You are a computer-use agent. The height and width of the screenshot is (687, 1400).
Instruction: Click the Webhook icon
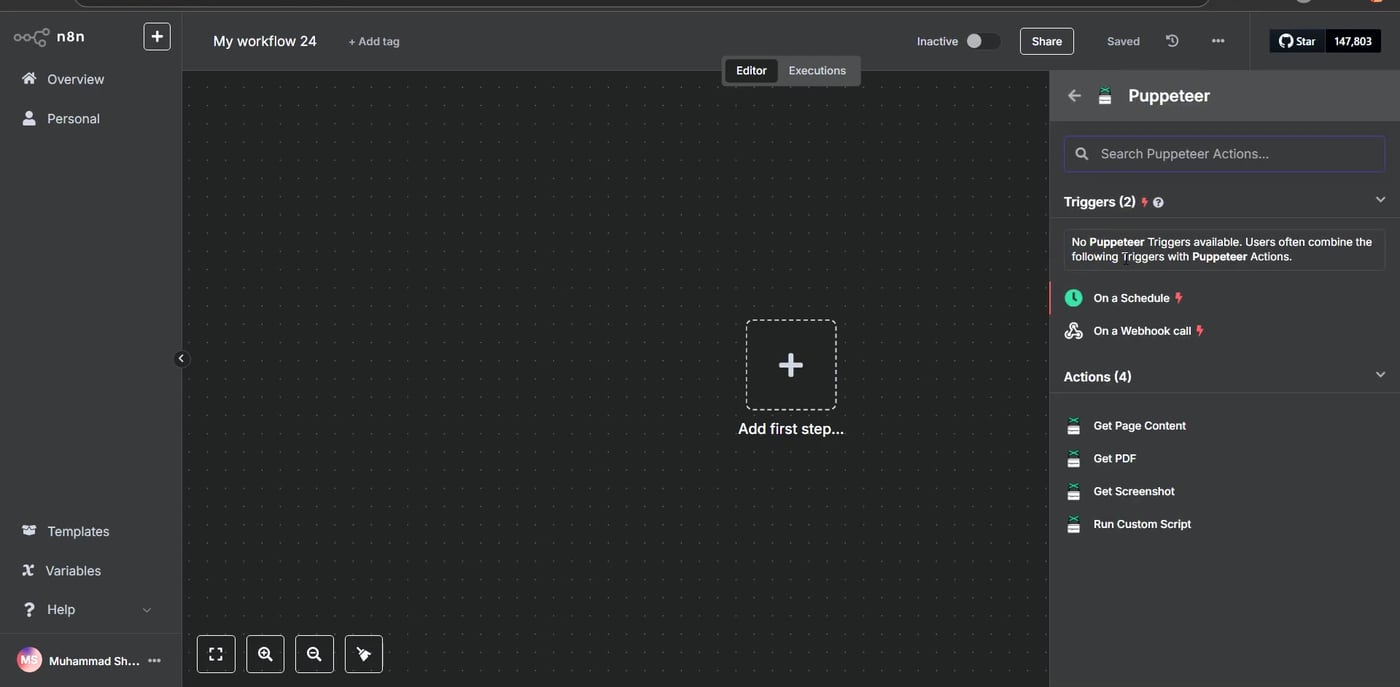pyautogui.click(x=1073, y=331)
